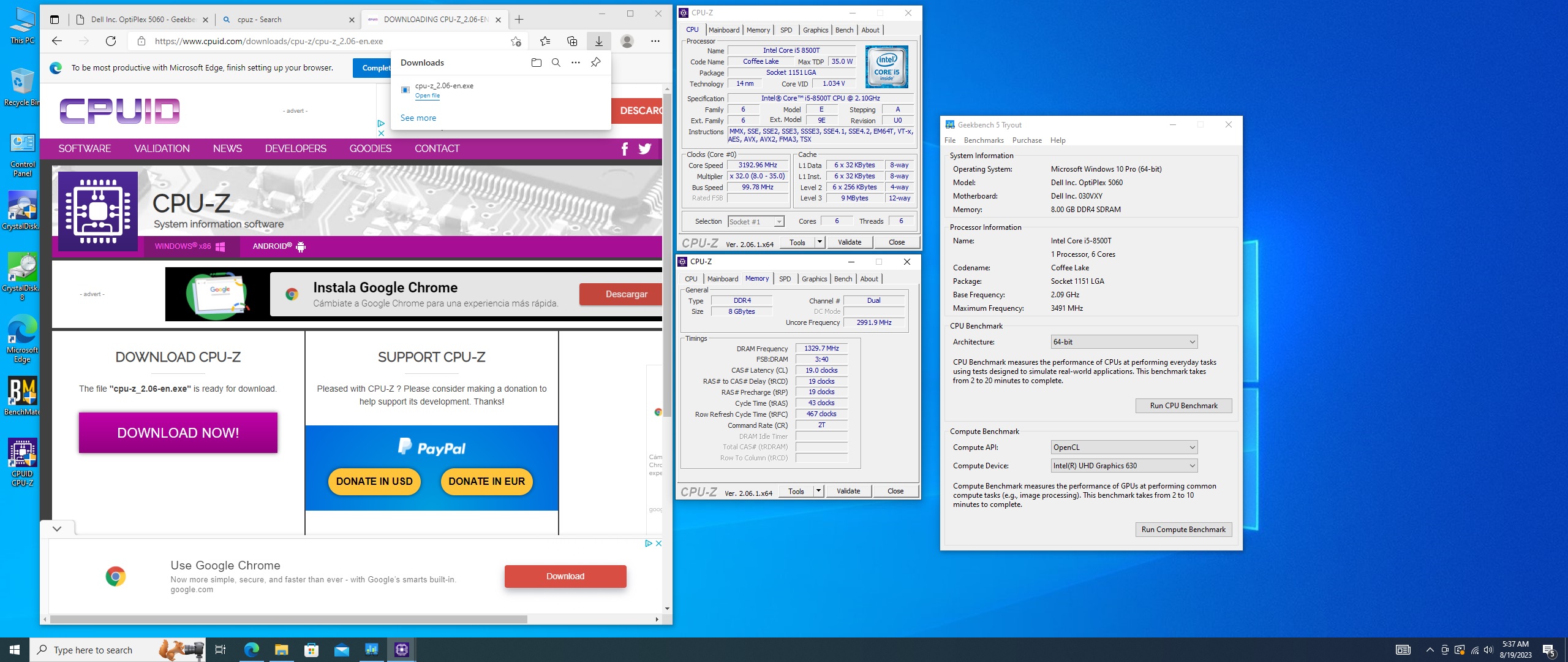Open Benchmarks menu in Geekbench
This screenshot has height=662, width=1568.
[x=984, y=140]
